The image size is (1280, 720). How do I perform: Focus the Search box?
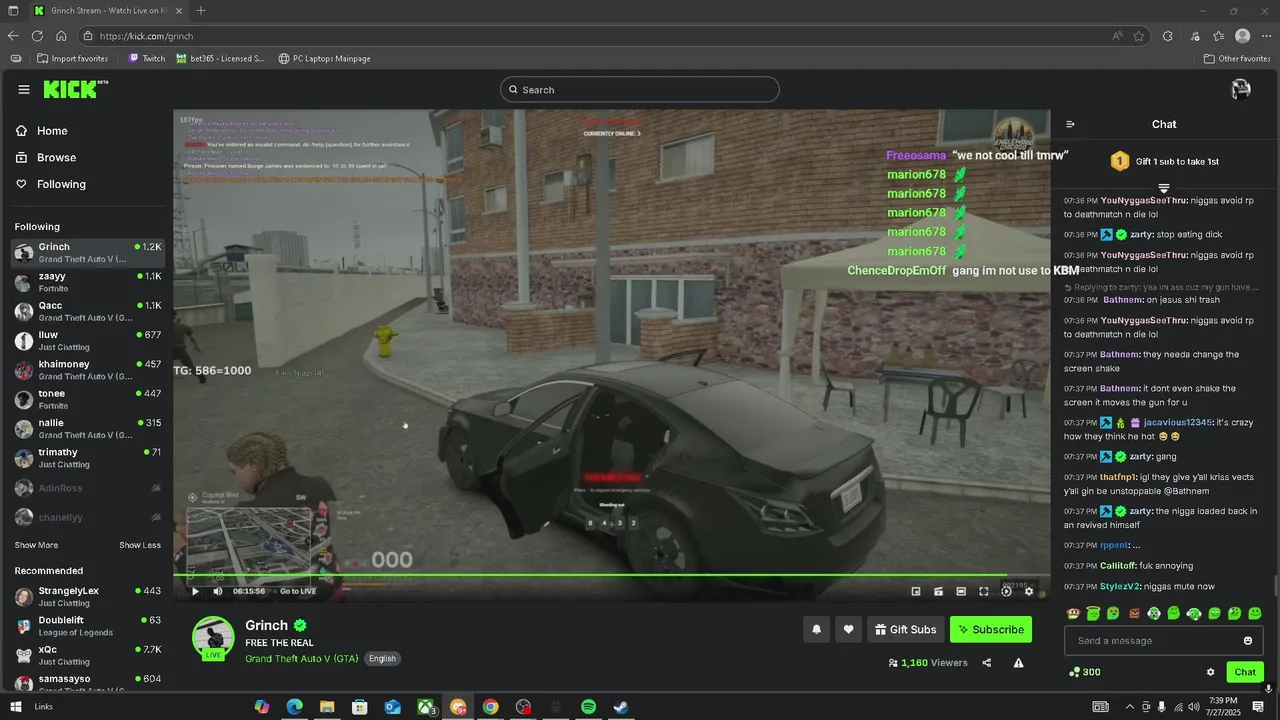pyautogui.click(x=640, y=90)
